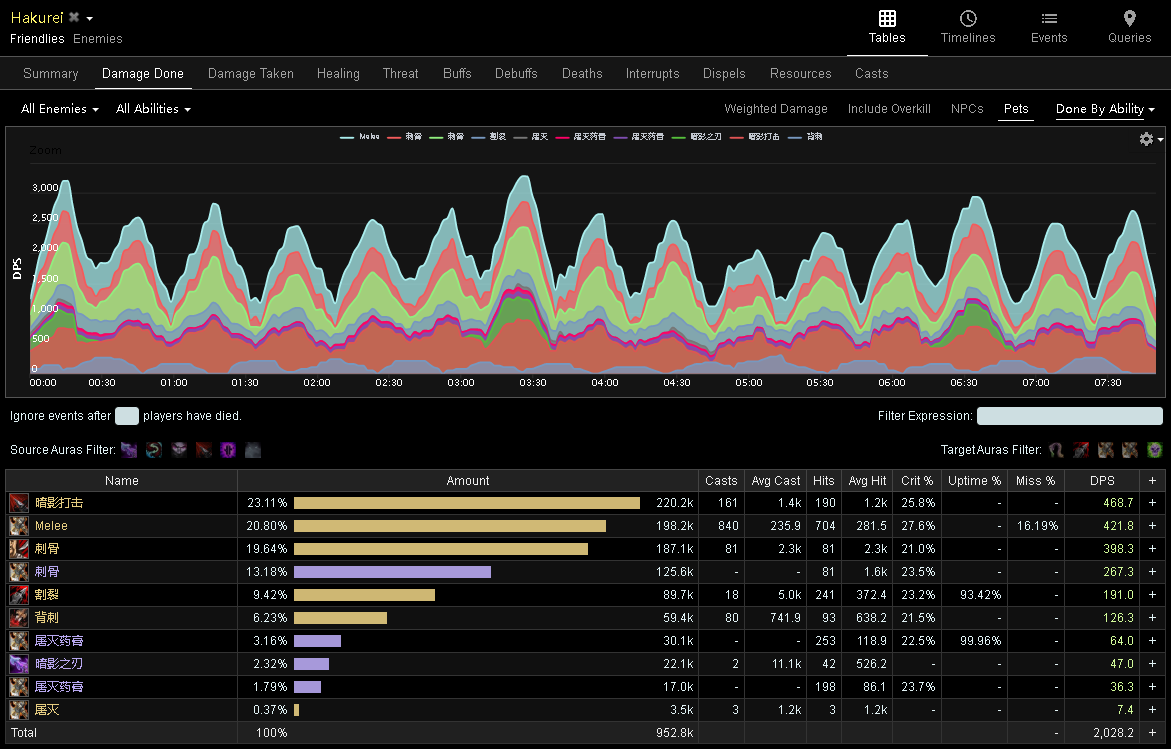Switch to the Healing tab
The width and height of the screenshot is (1171, 749).
pos(338,73)
